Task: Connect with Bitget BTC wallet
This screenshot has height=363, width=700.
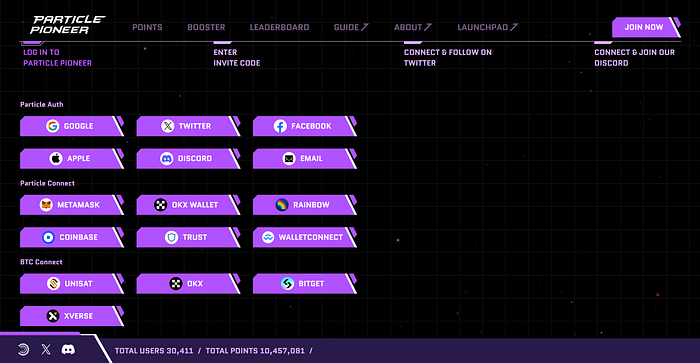Action: [304, 284]
